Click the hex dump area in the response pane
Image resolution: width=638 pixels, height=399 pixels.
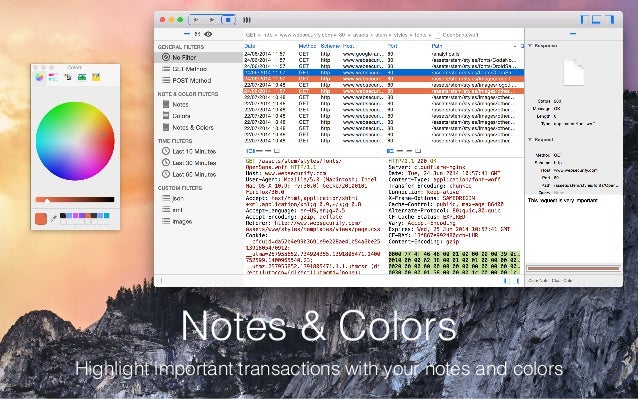[x=454, y=262]
